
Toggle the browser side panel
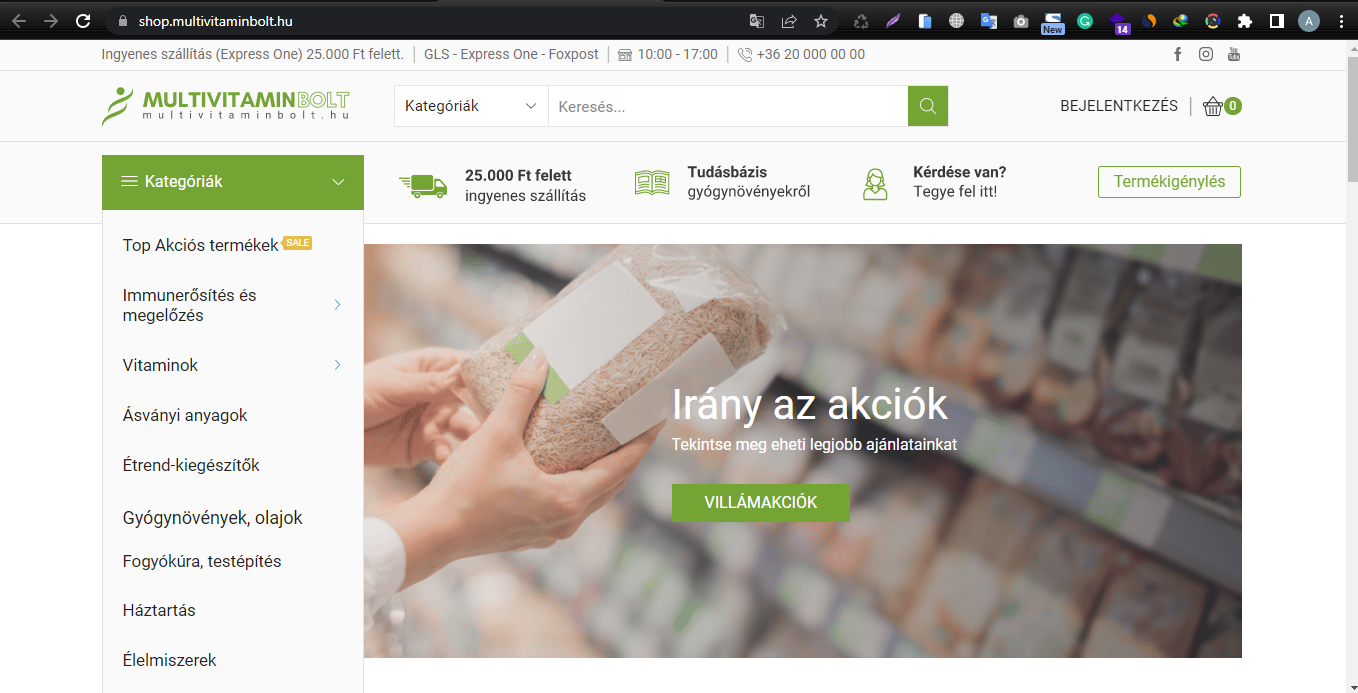click(x=1277, y=20)
